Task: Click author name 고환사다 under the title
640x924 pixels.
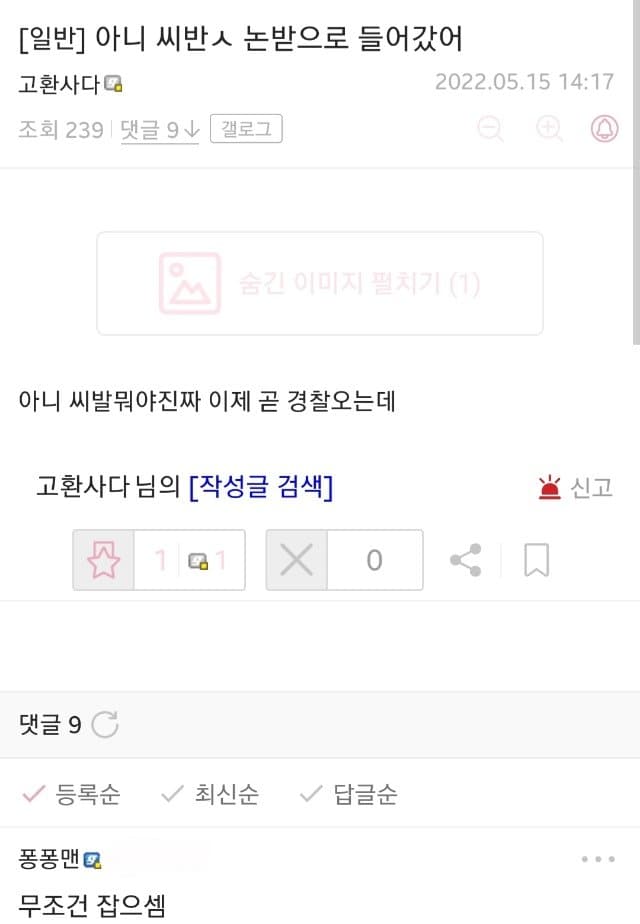Action: point(60,84)
